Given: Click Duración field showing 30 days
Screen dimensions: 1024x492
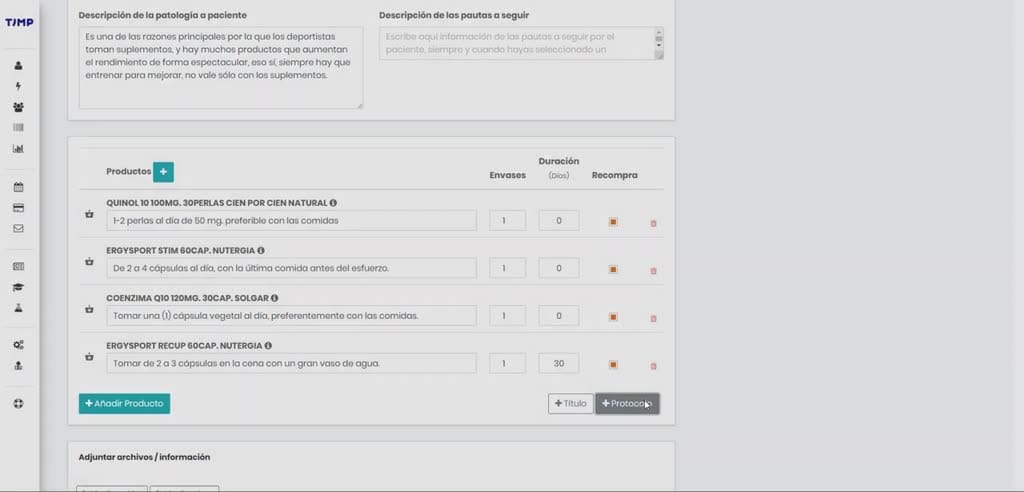Looking at the screenshot, I should (x=559, y=363).
